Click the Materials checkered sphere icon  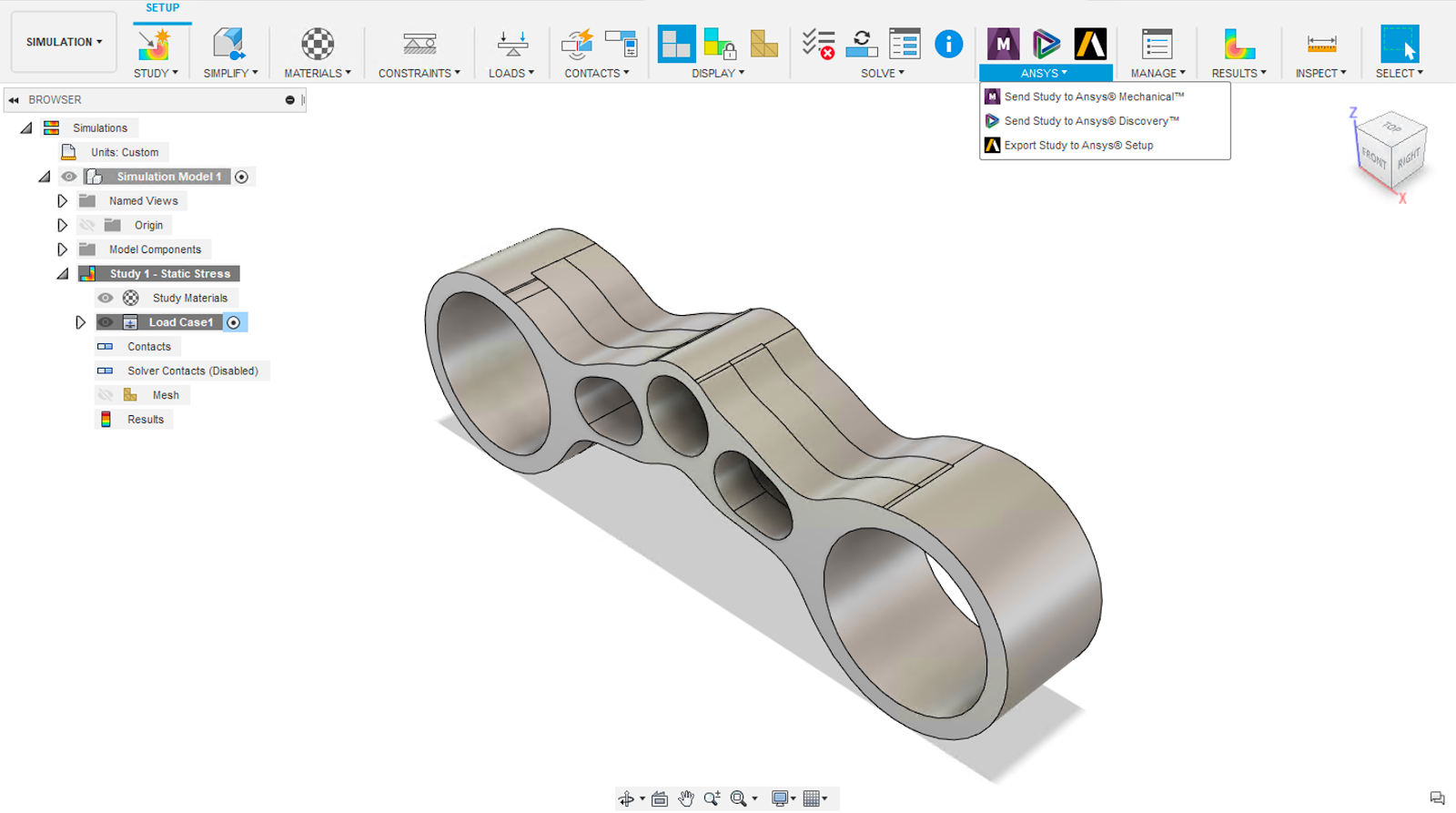[318, 44]
